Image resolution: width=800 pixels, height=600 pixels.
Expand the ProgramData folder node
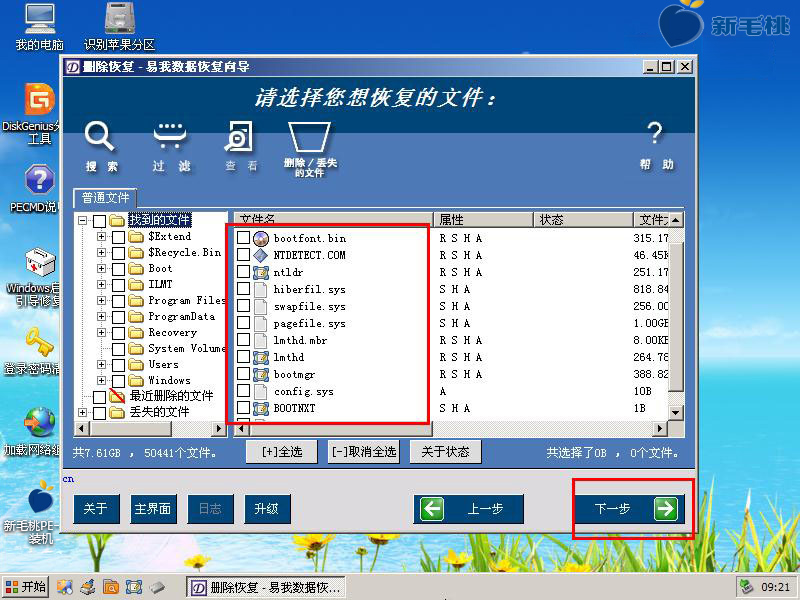(102, 316)
